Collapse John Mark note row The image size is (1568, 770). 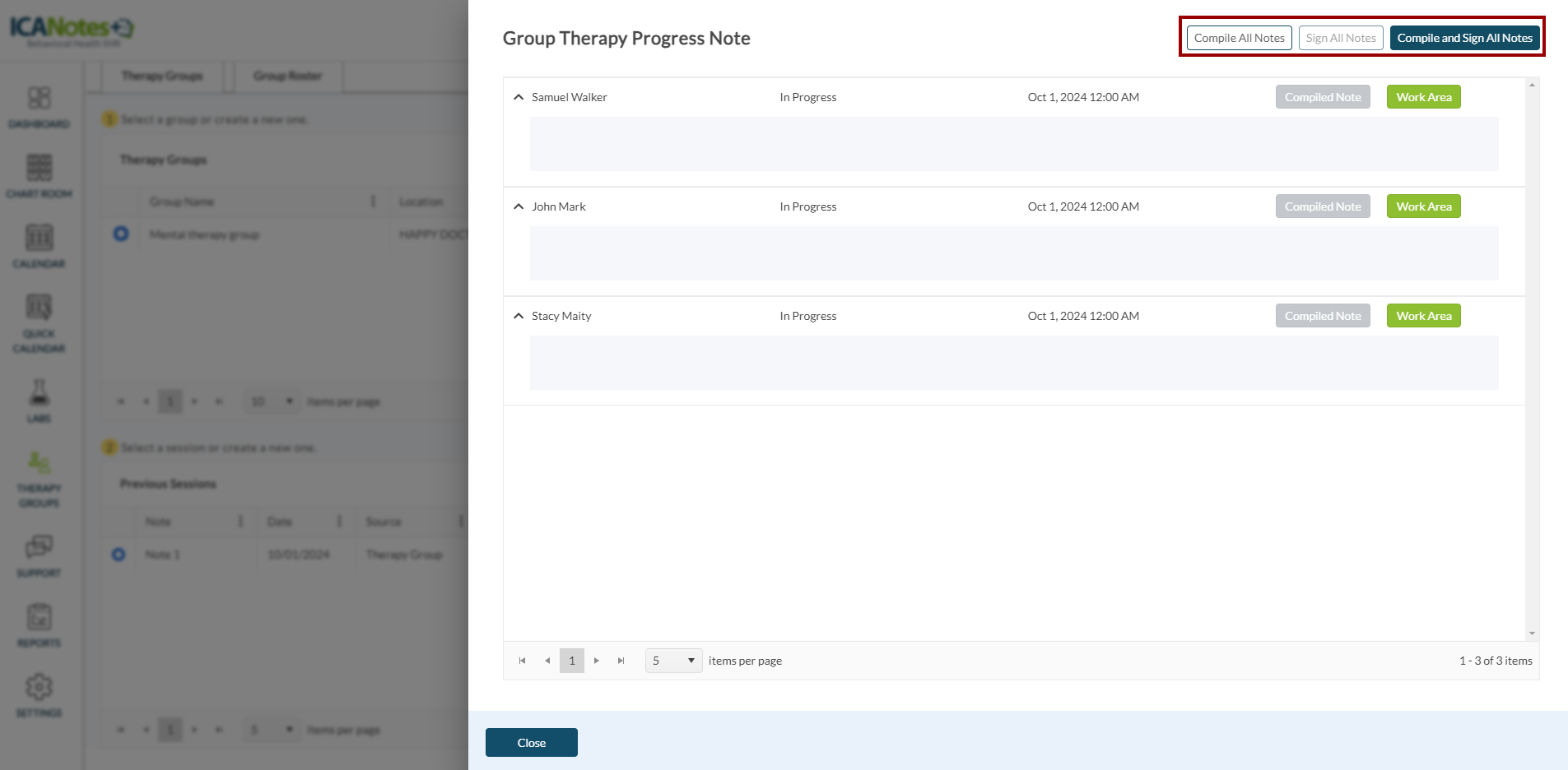click(x=519, y=206)
